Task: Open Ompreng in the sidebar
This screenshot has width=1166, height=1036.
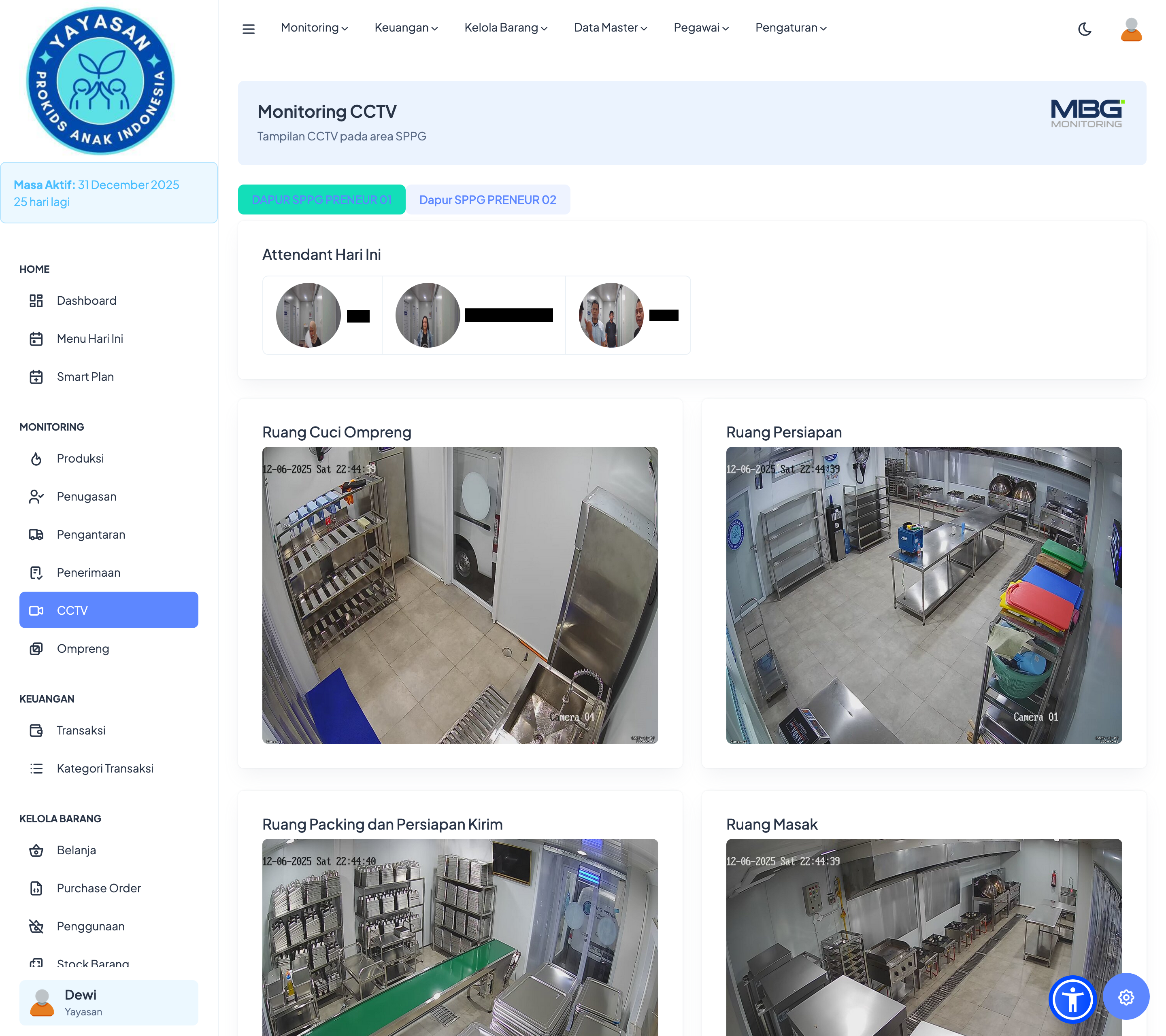Action: (x=83, y=648)
